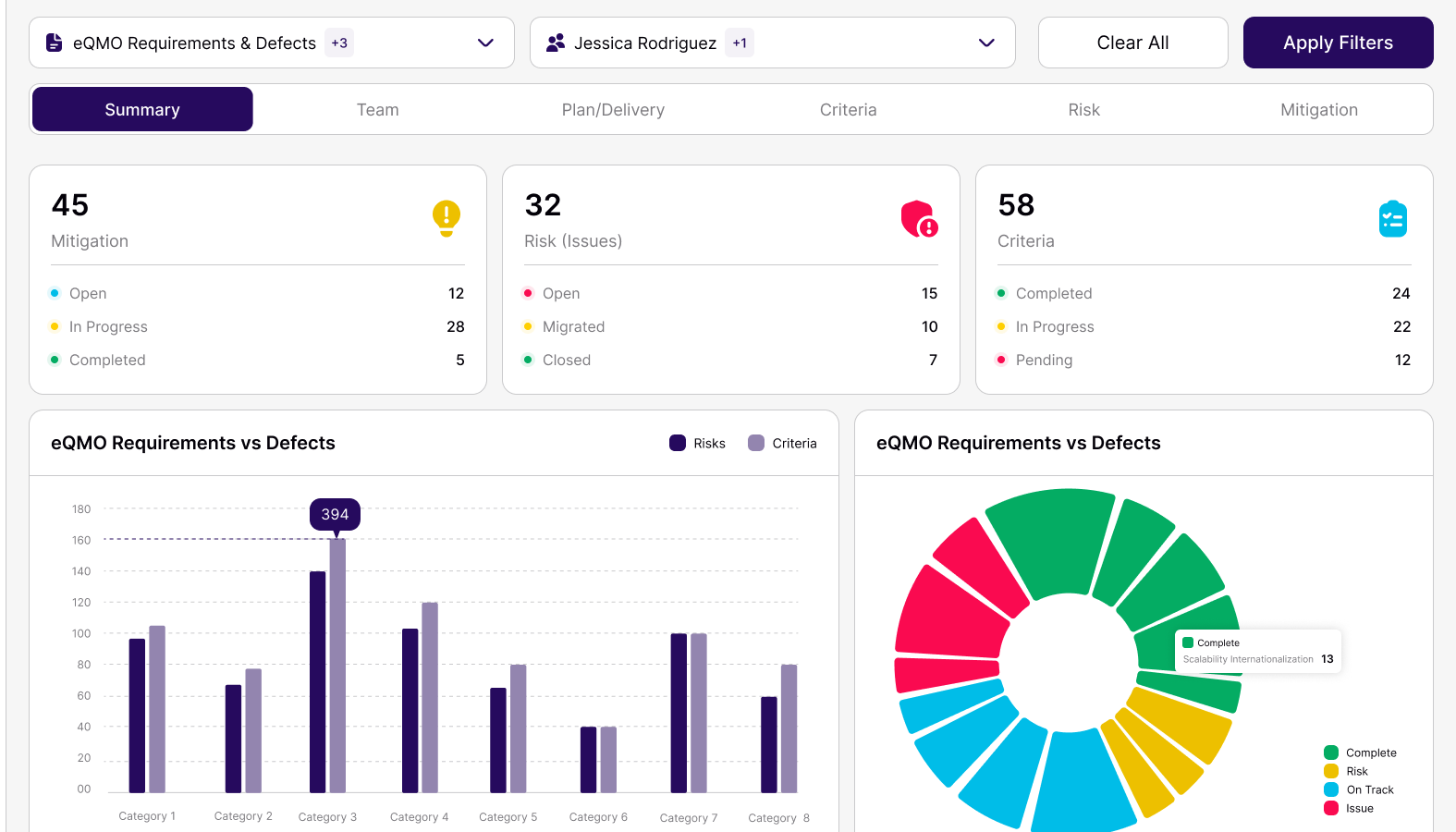The height and width of the screenshot is (832, 1456).
Task: Click the red Issue legend swatch
Action: (1331, 808)
